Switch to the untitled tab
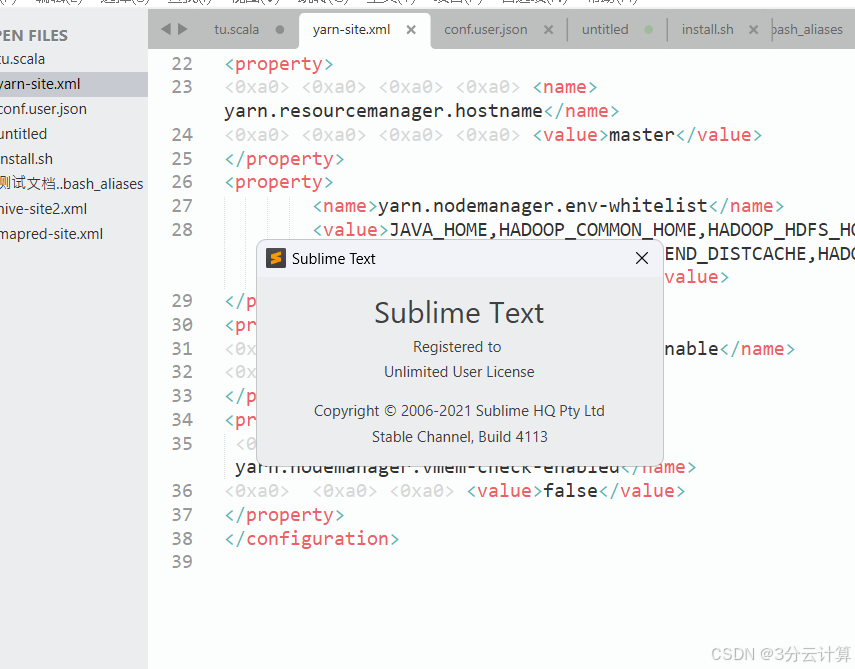This screenshot has height=669, width=855. click(x=605, y=29)
